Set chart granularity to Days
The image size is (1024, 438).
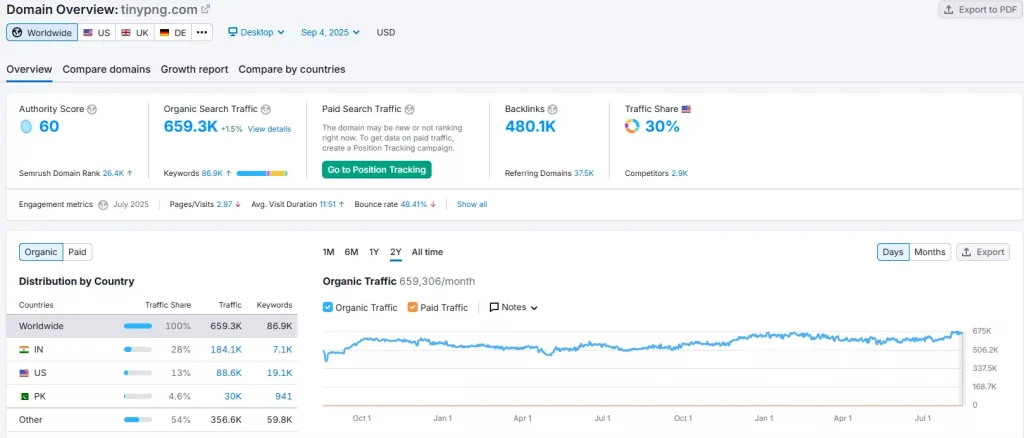tap(893, 252)
